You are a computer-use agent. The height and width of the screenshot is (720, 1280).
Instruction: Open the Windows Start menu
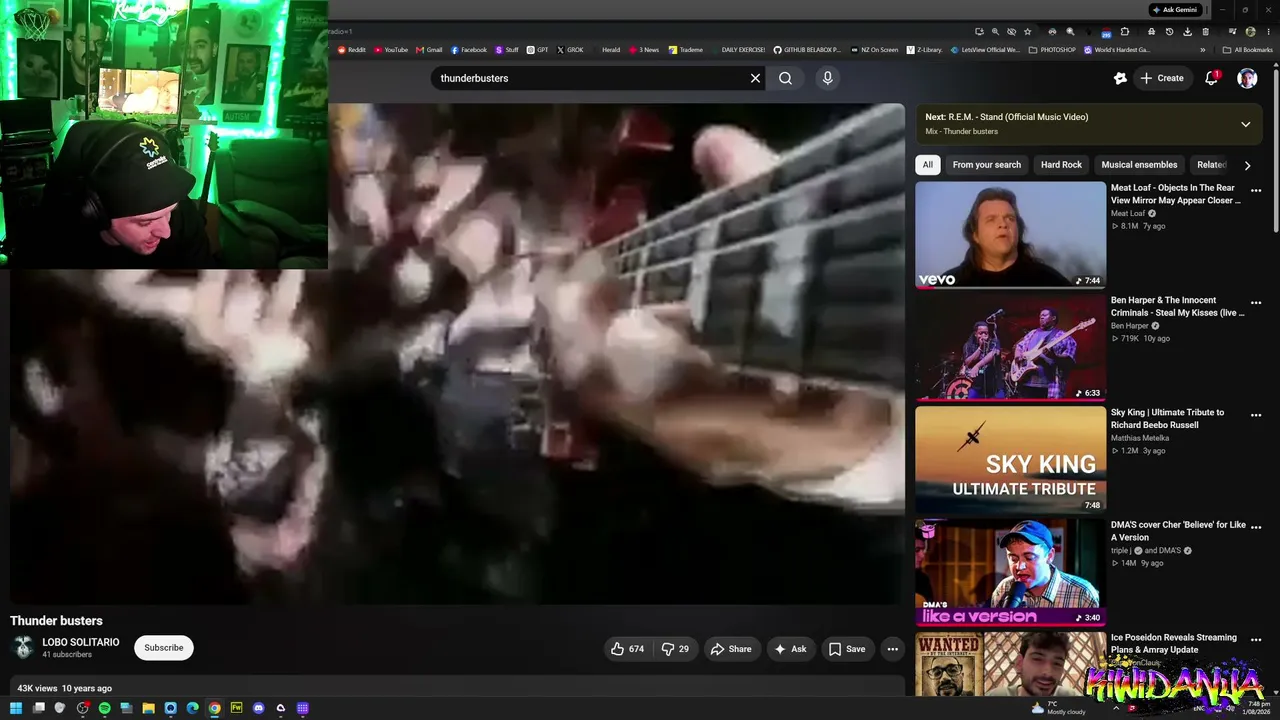click(16, 708)
